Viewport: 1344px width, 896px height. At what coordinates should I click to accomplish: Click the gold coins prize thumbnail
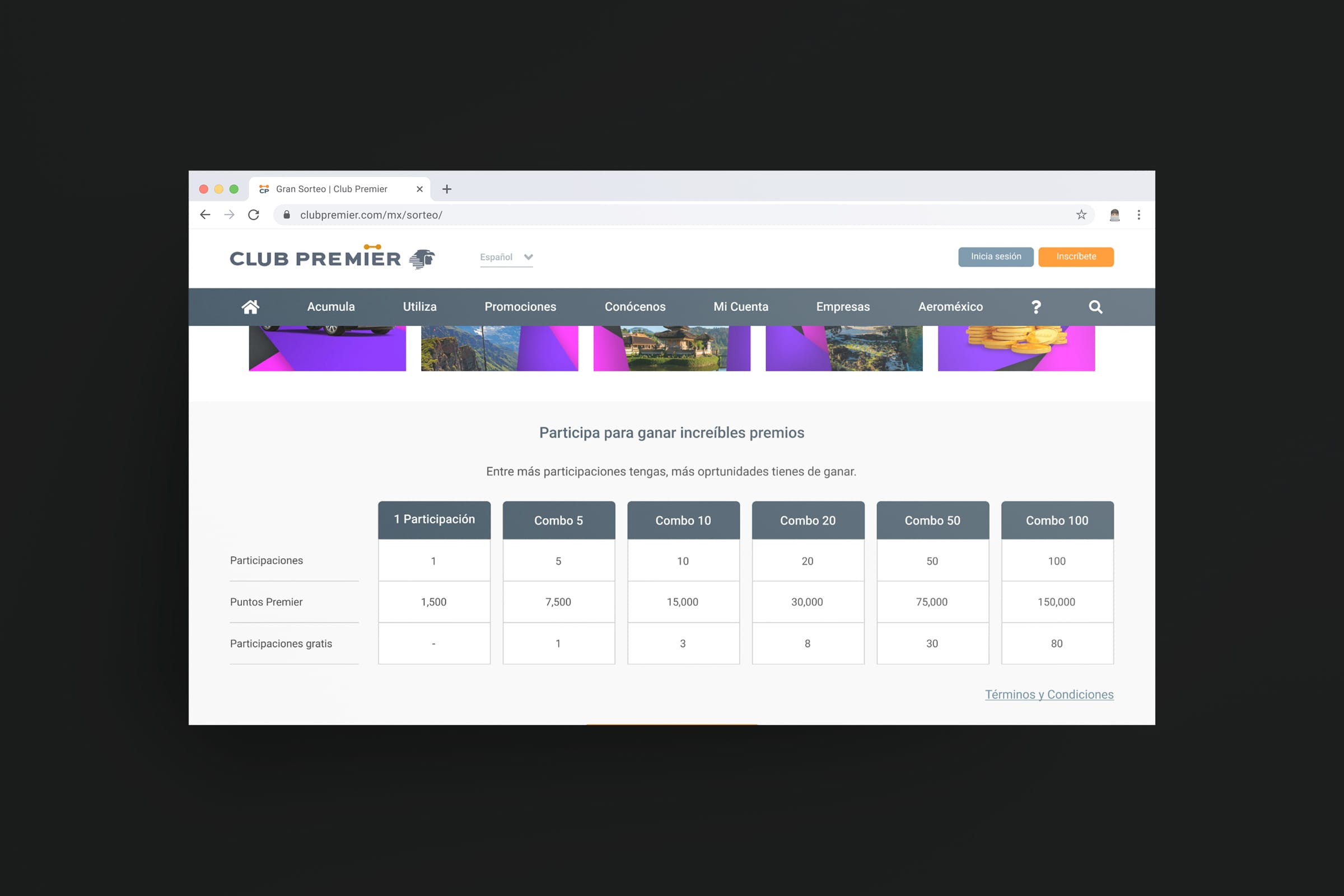pyautogui.click(x=1016, y=348)
